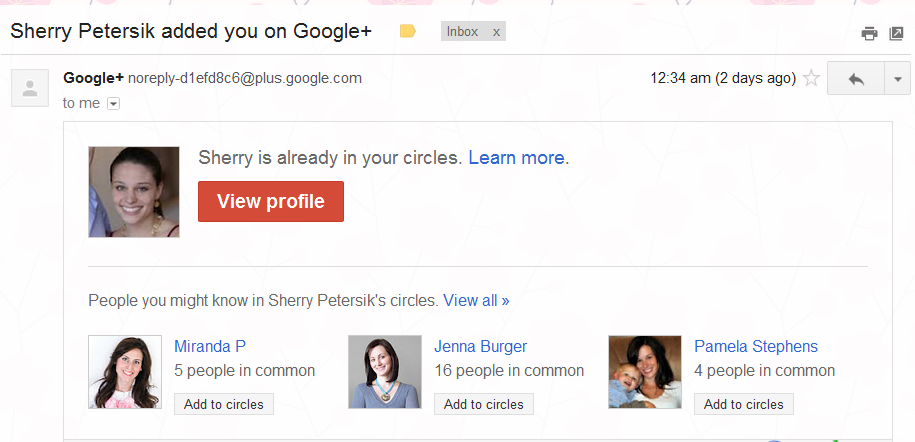Click View all » link
915x442 pixels.
(476, 300)
